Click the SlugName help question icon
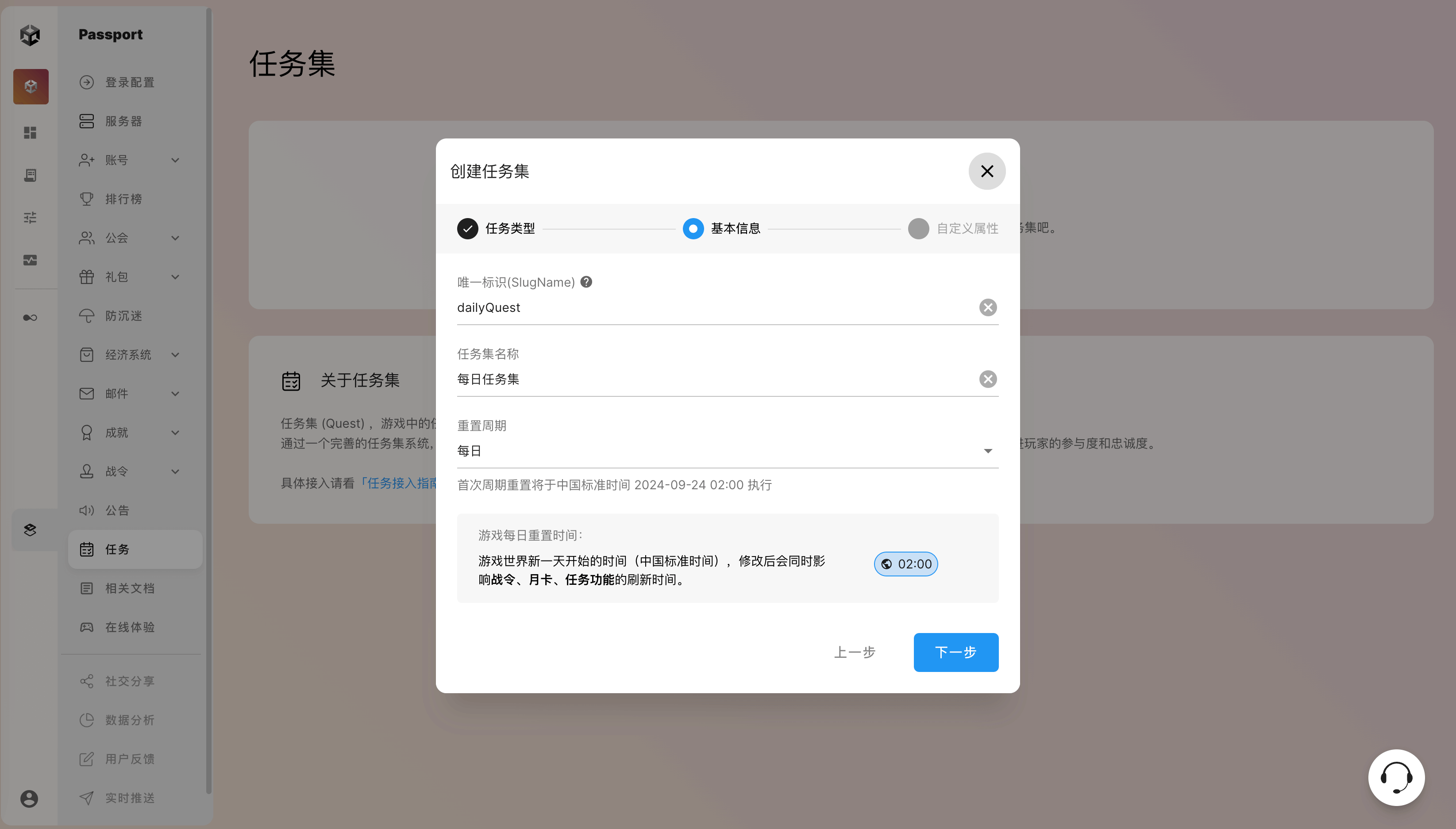The width and height of the screenshot is (1456, 829). pos(586,282)
